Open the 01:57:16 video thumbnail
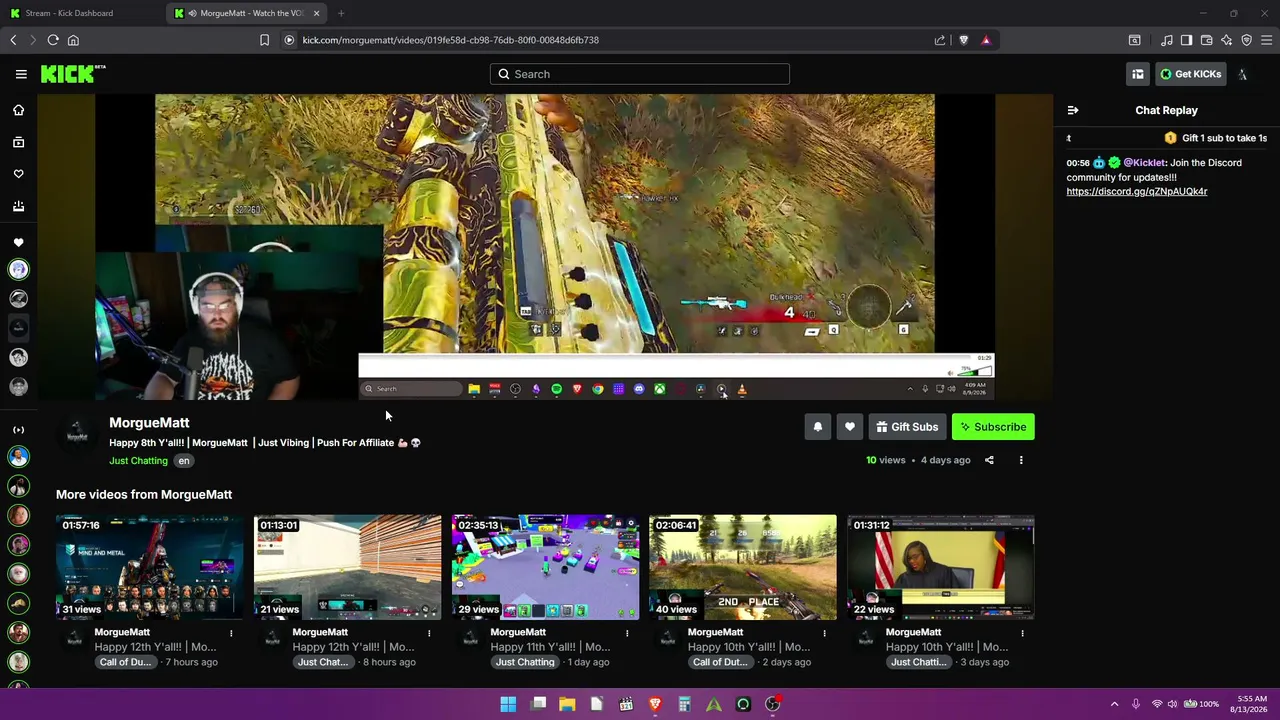Screen dimensions: 1280x720 [x=150, y=567]
